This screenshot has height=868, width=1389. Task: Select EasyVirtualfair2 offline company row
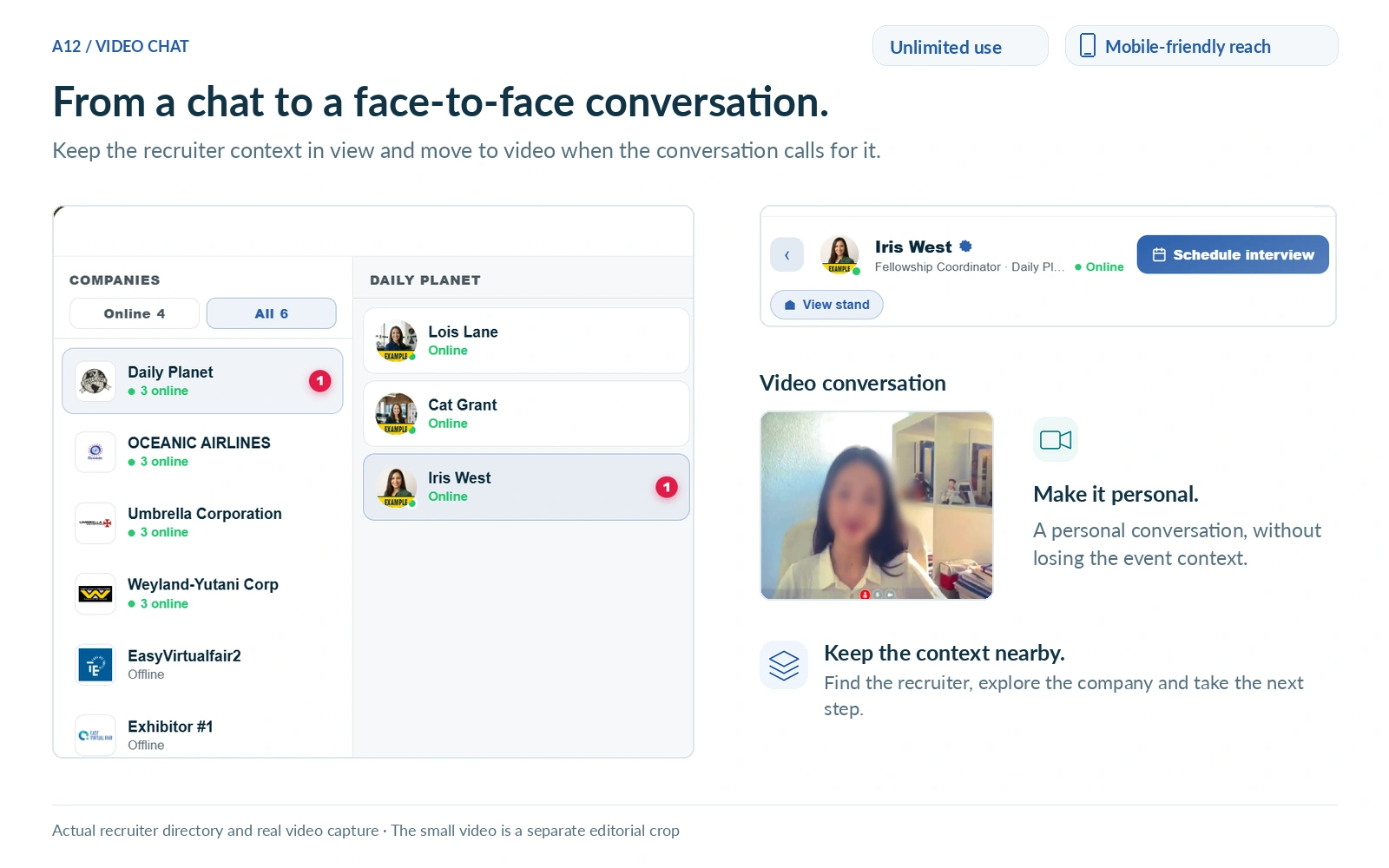[202, 665]
